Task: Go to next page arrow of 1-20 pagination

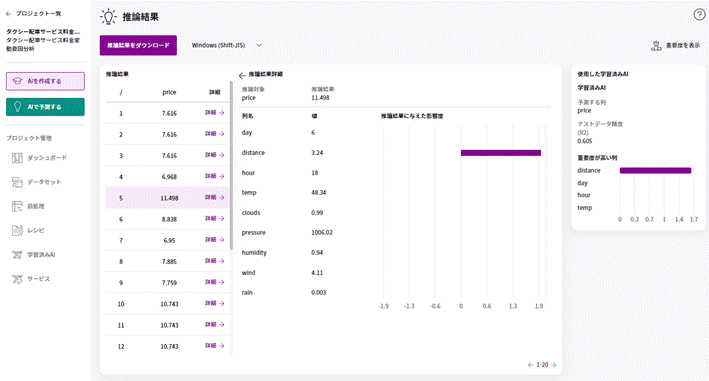Action: [554, 365]
